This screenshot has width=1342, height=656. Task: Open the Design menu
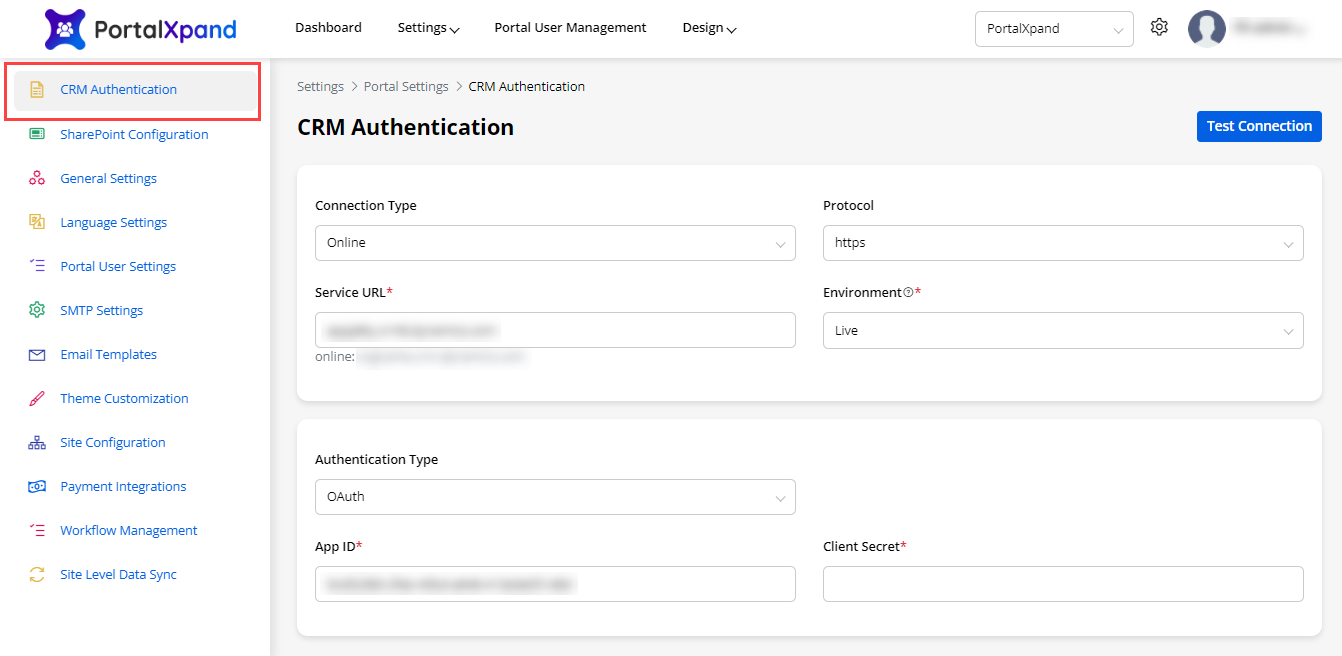(709, 28)
